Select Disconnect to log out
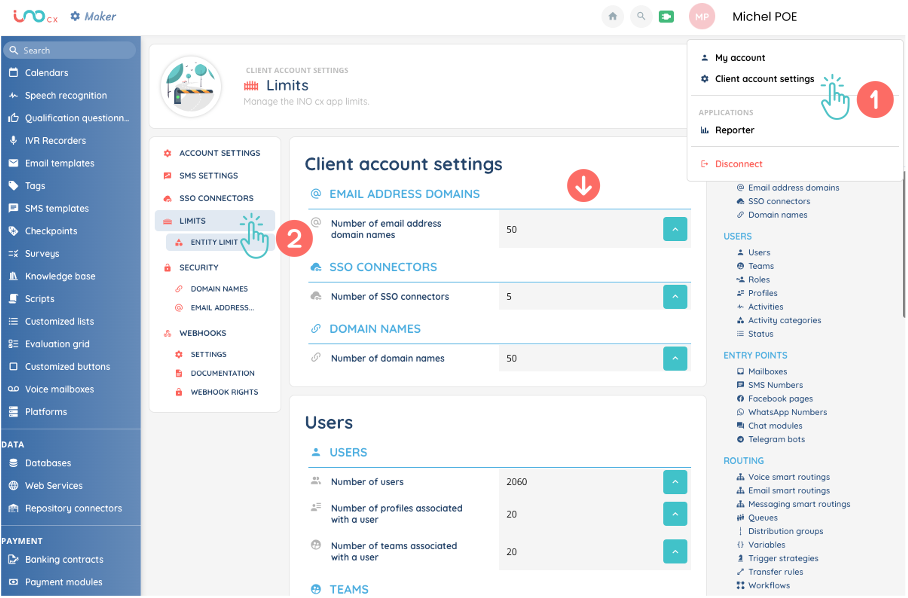Image resolution: width=908 pixels, height=598 pixels. 738,164
